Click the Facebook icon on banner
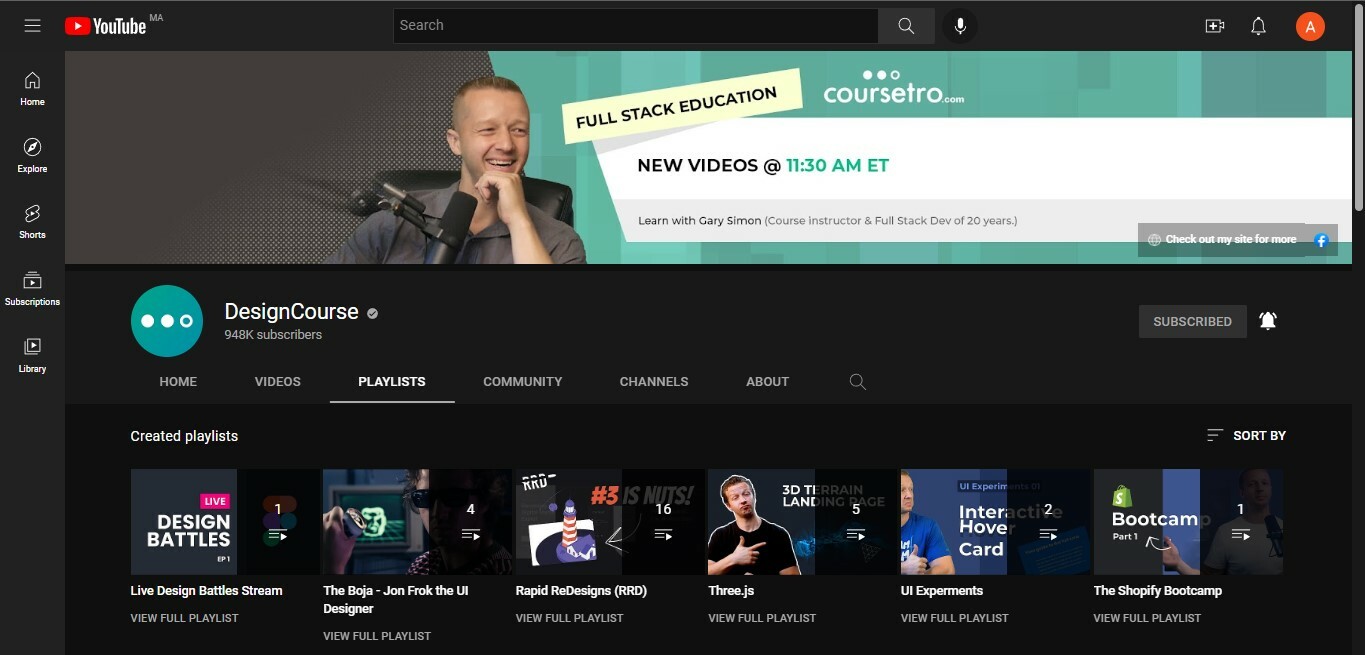1365x655 pixels. (1321, 240)
